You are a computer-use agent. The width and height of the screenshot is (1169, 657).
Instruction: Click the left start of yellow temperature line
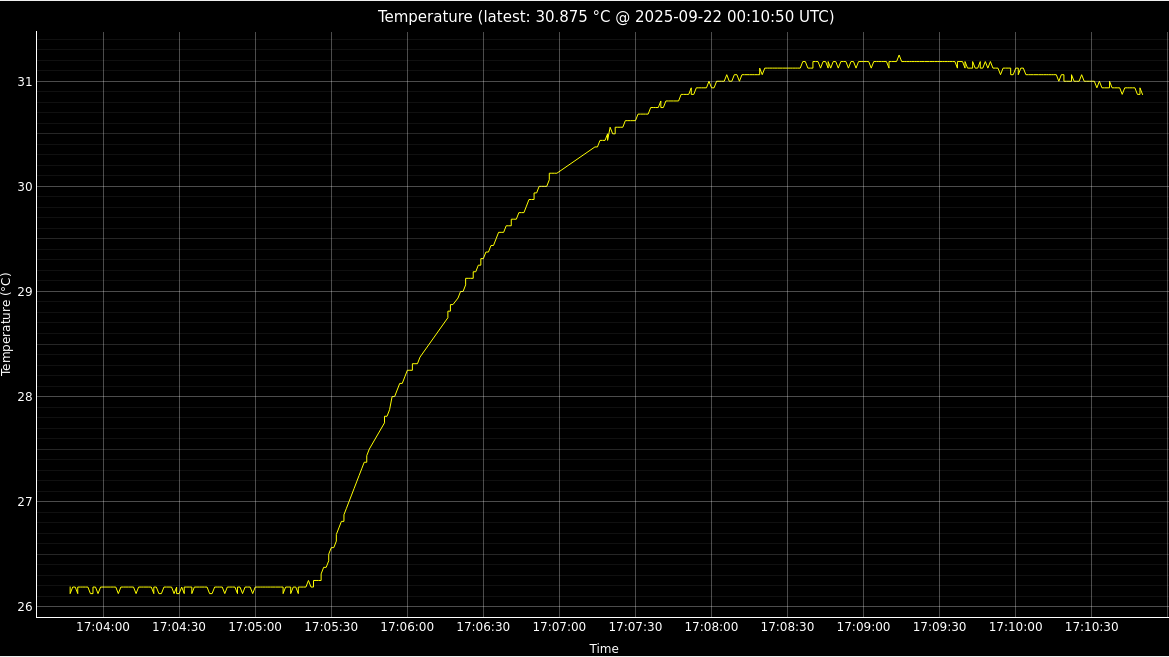pyautogui.click(x=70, y=590)
